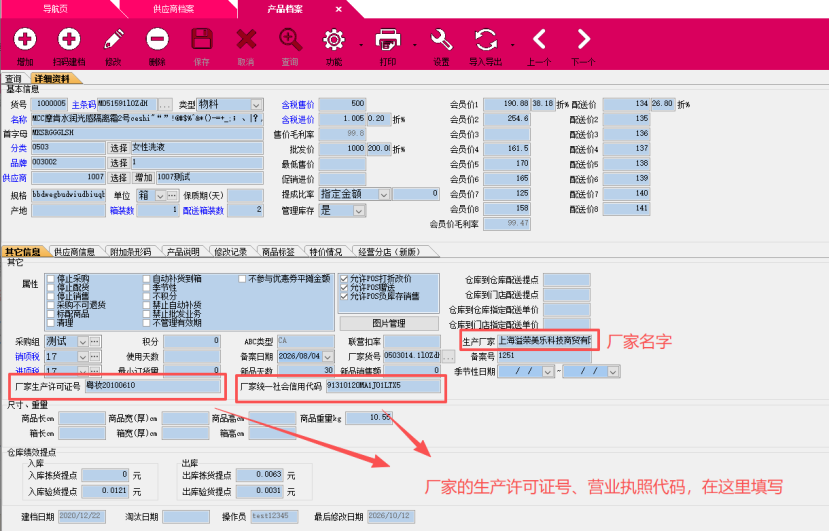Open the 修改记录 tab
829x531 pixels.
point(231,252)
